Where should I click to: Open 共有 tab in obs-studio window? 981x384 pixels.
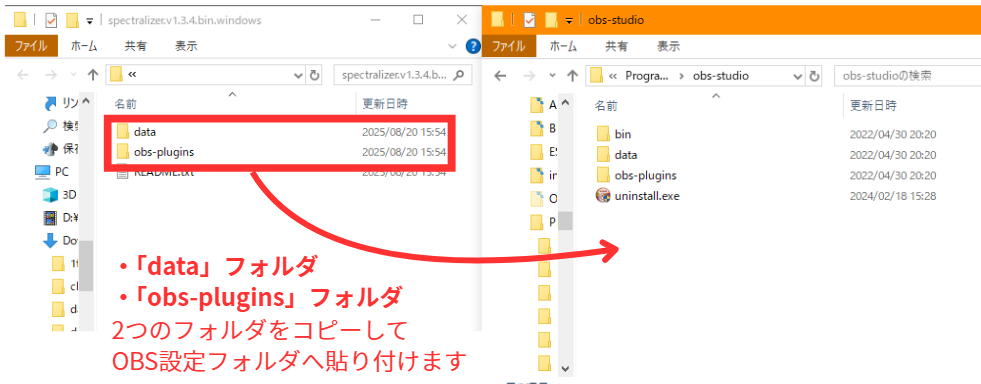[616, 46]
